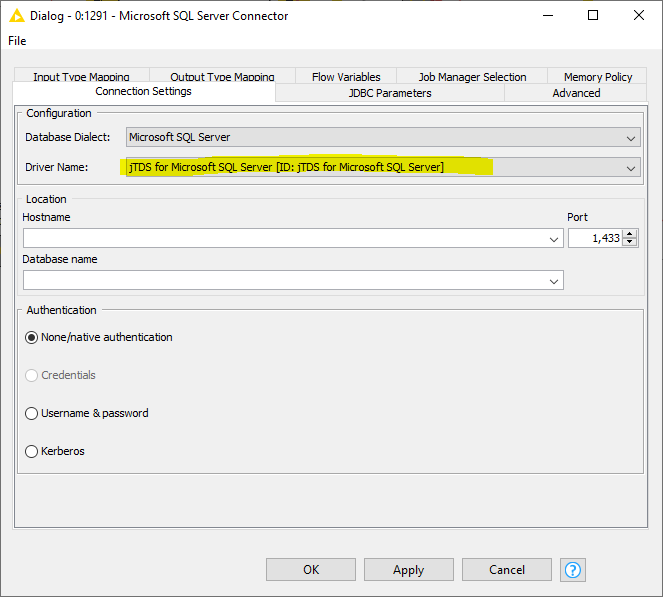Switch to the JDBC Parameters tab
This screenshot has width=663, height=597.
(389, 93)
